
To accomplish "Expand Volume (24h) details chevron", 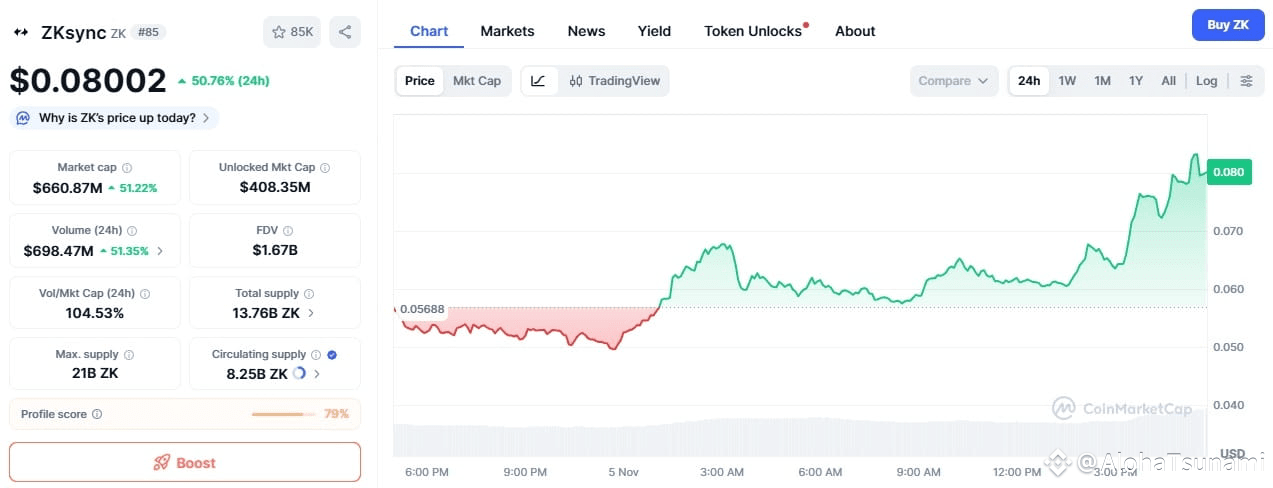I will [x=160, y=251].
